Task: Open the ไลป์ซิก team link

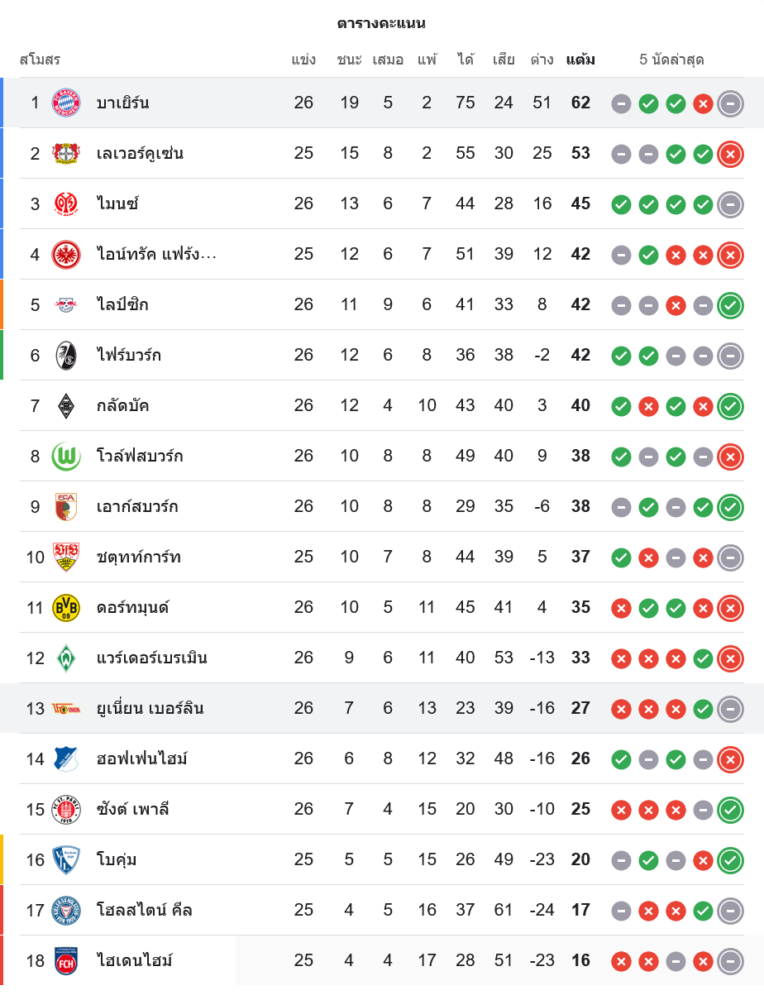Action: pos(123,304)
